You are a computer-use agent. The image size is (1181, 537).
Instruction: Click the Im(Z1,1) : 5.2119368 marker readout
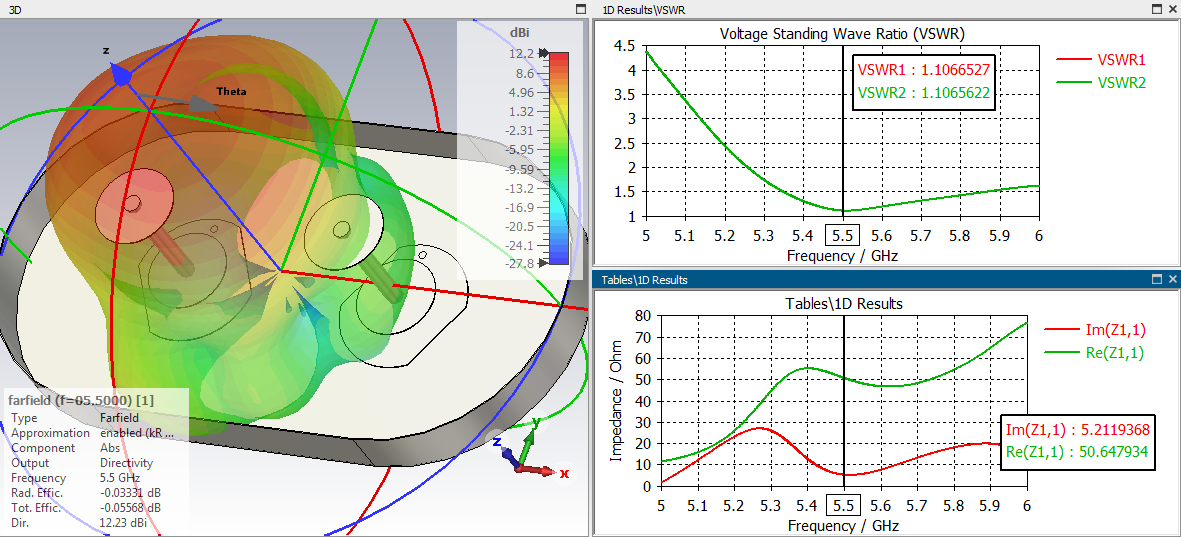tap(1077, 430)
